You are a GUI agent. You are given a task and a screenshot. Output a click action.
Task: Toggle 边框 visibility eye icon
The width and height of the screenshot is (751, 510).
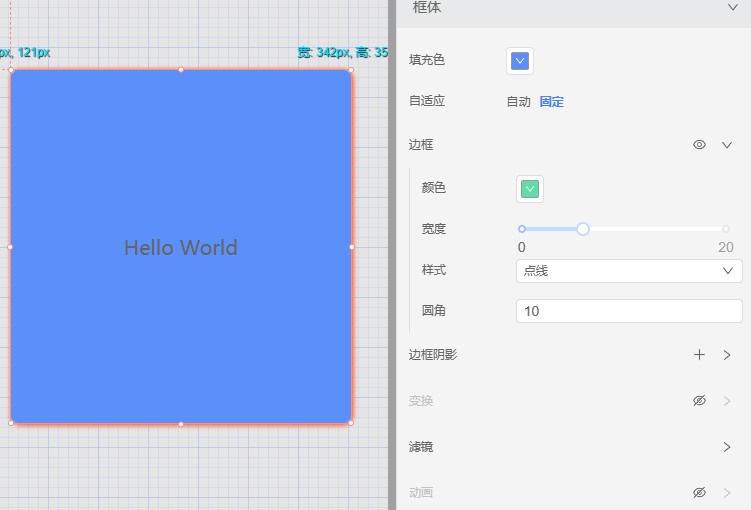coord(699,145)
